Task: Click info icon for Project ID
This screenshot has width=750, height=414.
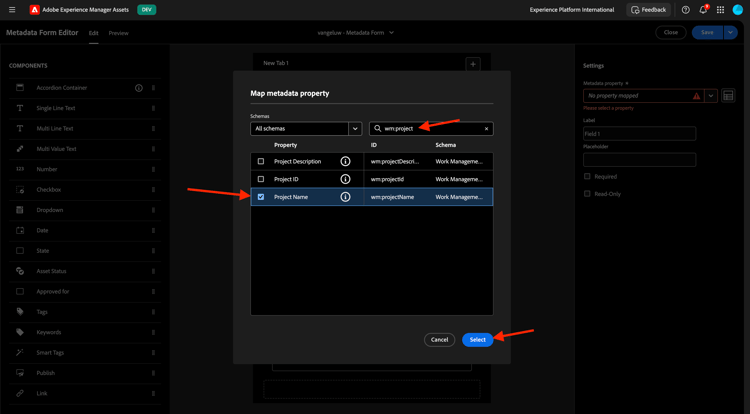Action: point(345,179)
